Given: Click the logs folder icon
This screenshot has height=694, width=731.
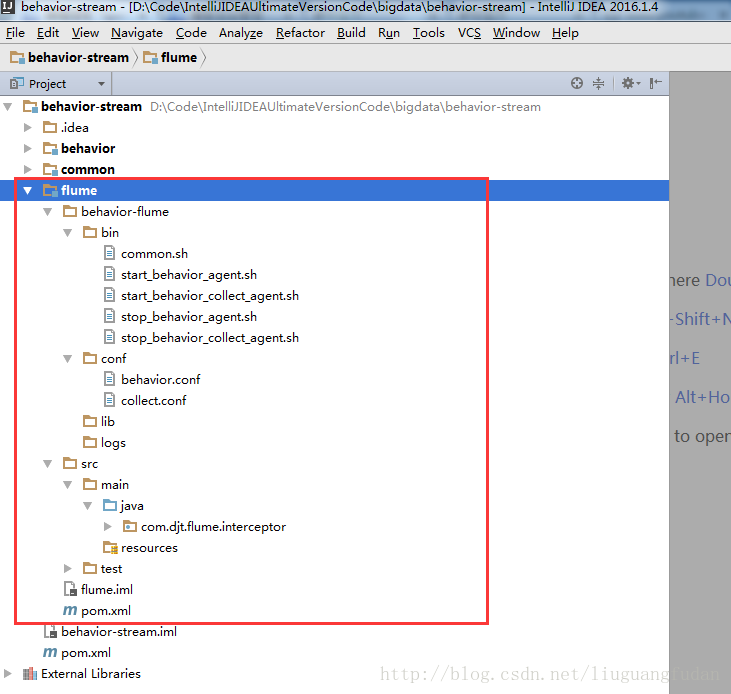Looking at the screenshot, I should pyautogui.click(x=90, y=442).
